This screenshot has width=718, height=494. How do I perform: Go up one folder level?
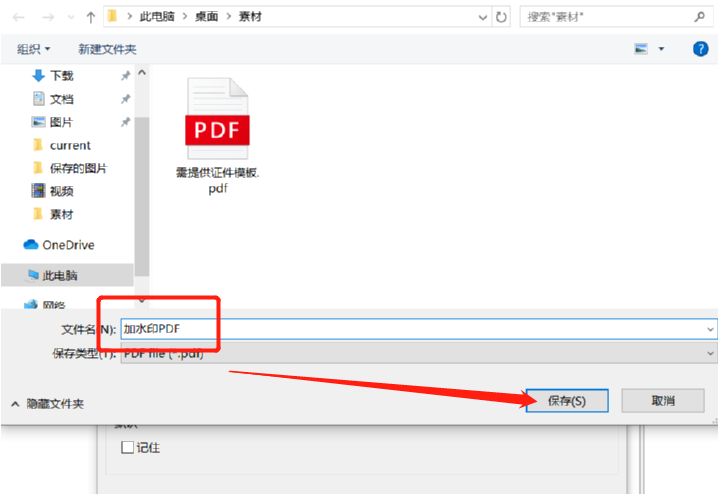coord(91,17)
